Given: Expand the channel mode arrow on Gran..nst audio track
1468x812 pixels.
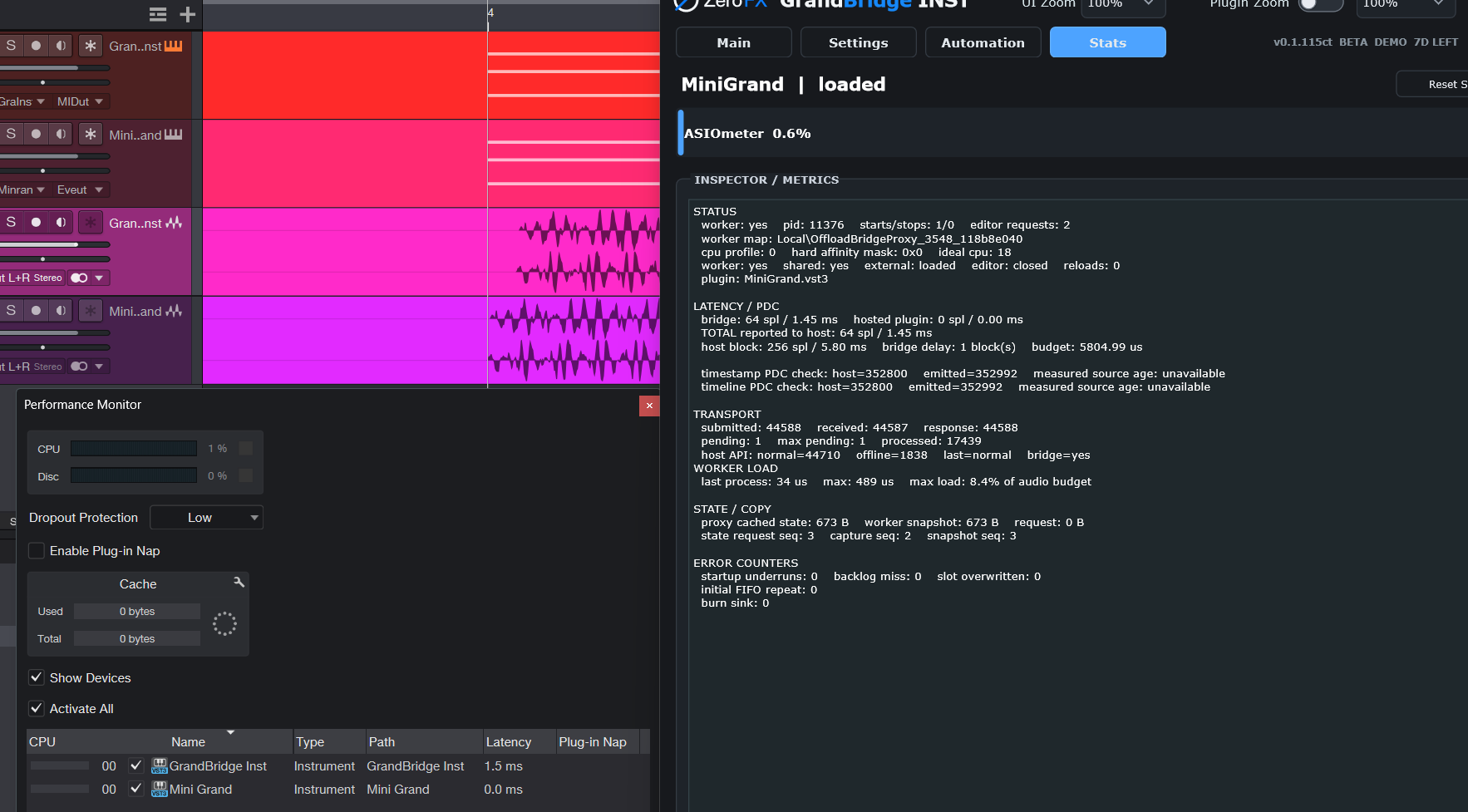Looking at the screenshot, I should (99, 278).
